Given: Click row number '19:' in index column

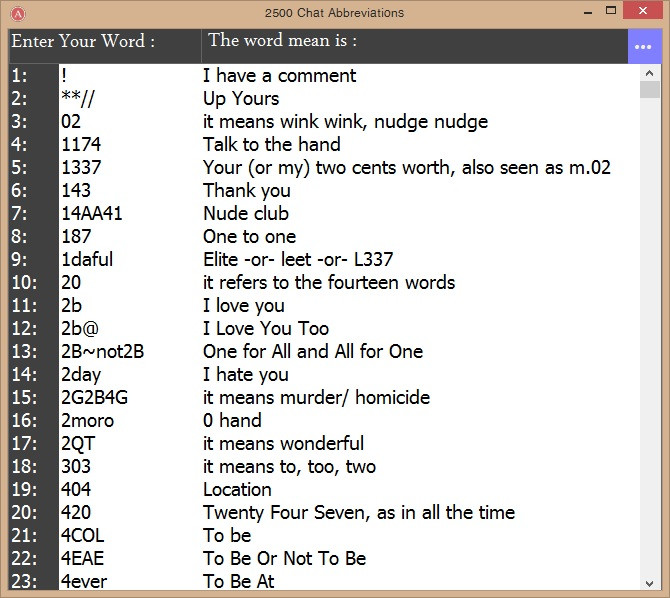Looking at the screenshot, I should tap(24, 489).
